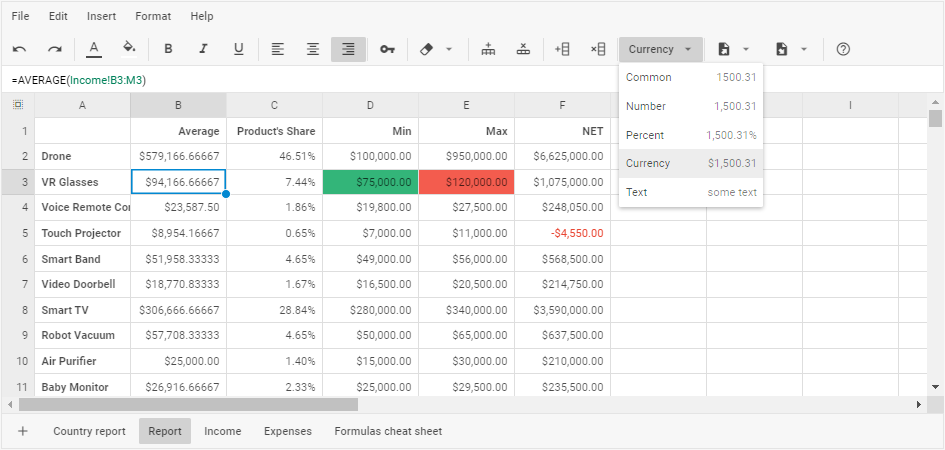Click the lock cell key icon
The image size is (945, 450).
click(x=387, y=49)
